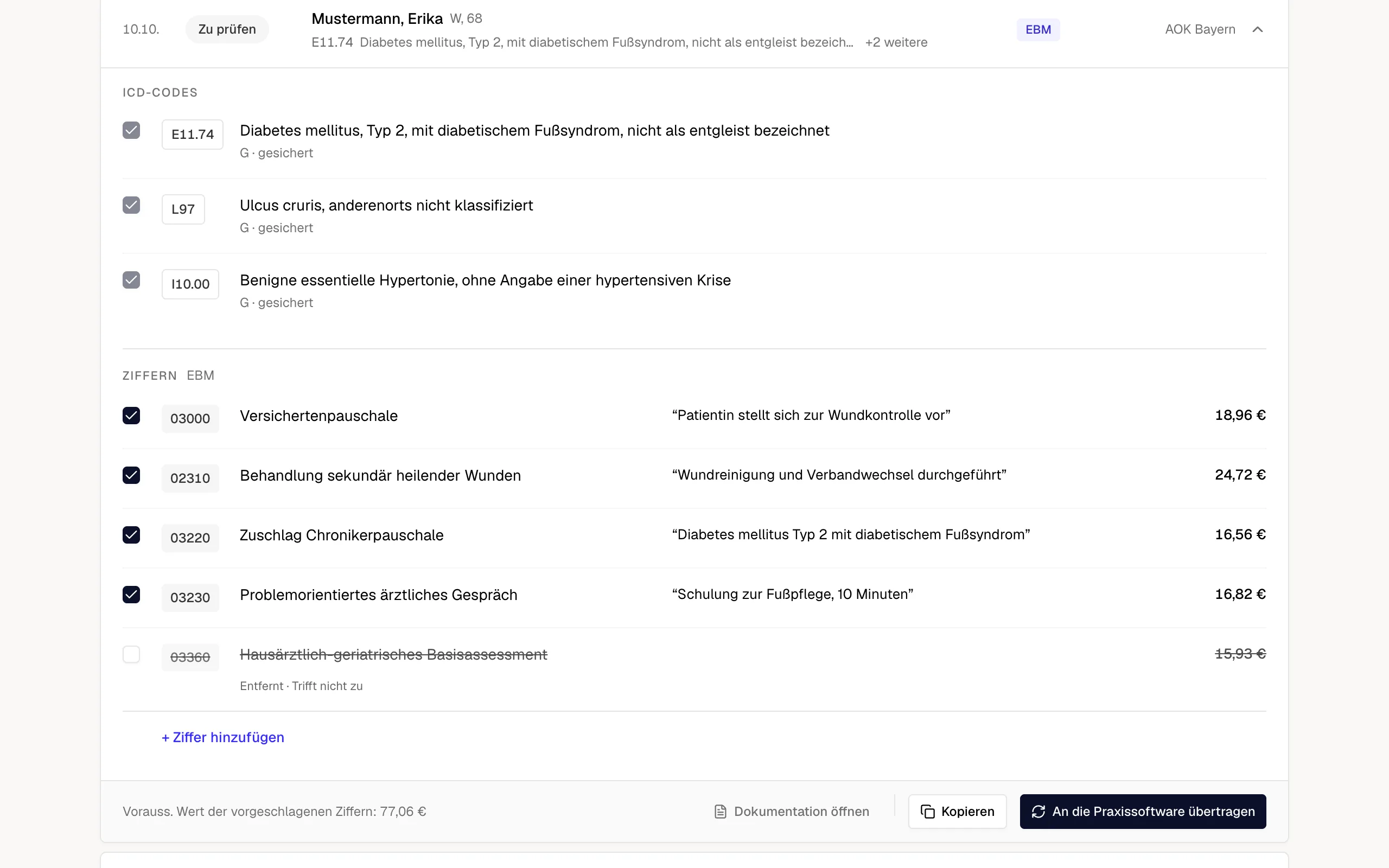This screenshot has width=1389, height=868.
Task: Click the price 24,72 €
Action: [1240, 475]
